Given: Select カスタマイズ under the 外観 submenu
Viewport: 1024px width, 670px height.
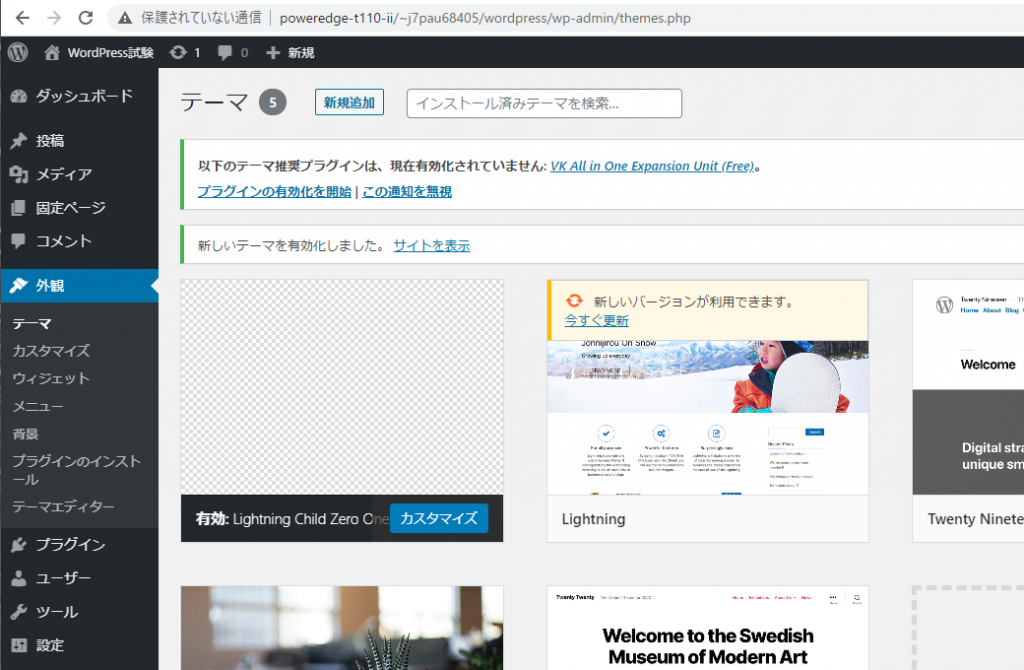Looking at the screenshot, I should pyautogui.click(x=51, y=351).
